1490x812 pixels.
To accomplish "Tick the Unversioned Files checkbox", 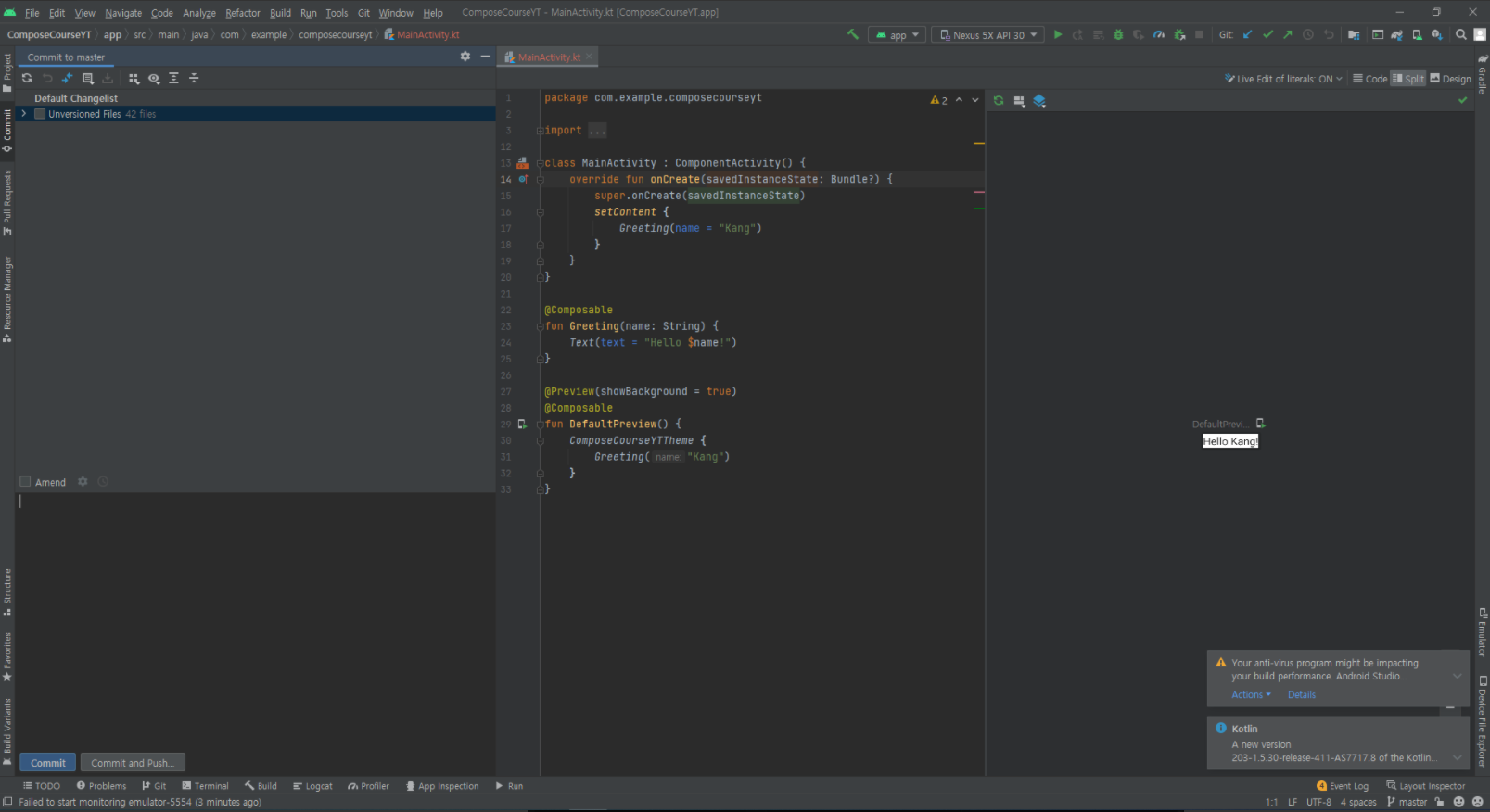I will pyautogui.click(x=40, y=114).
